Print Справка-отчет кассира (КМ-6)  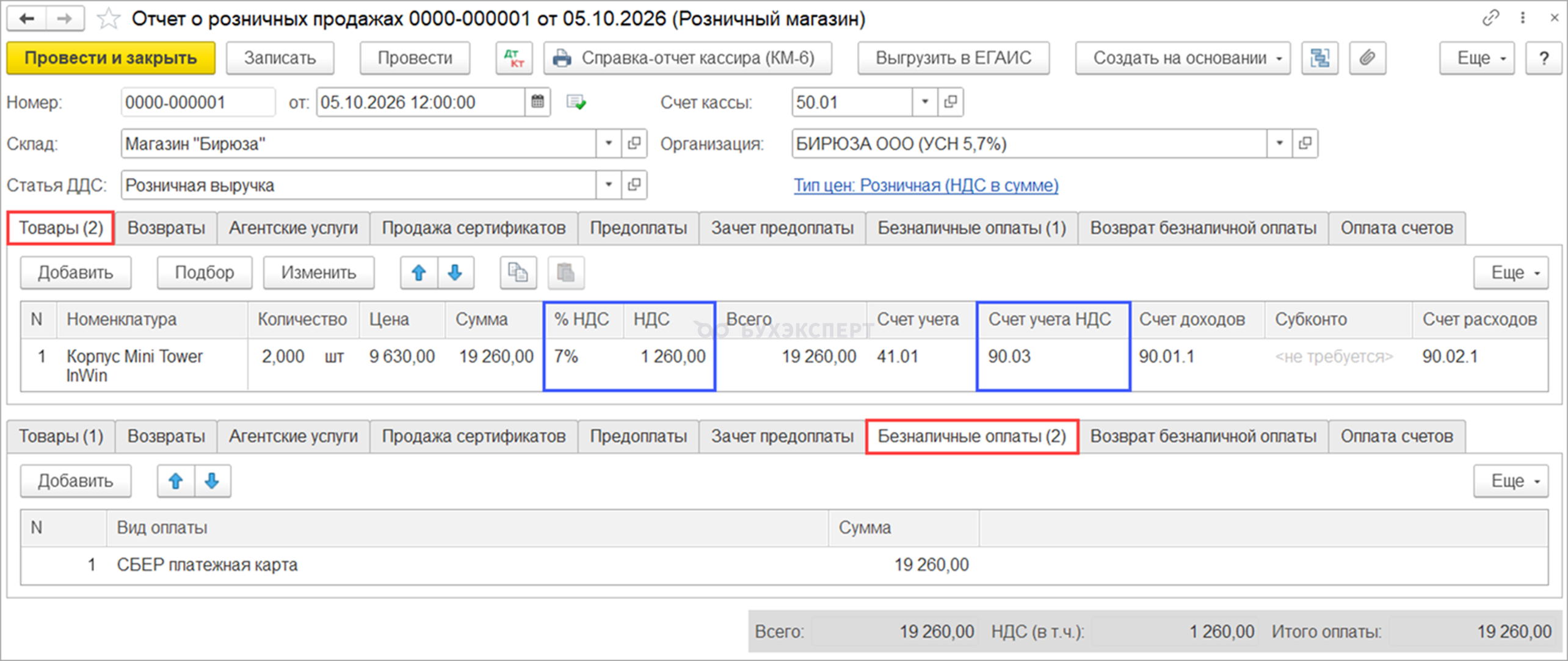tap(688, 58)
